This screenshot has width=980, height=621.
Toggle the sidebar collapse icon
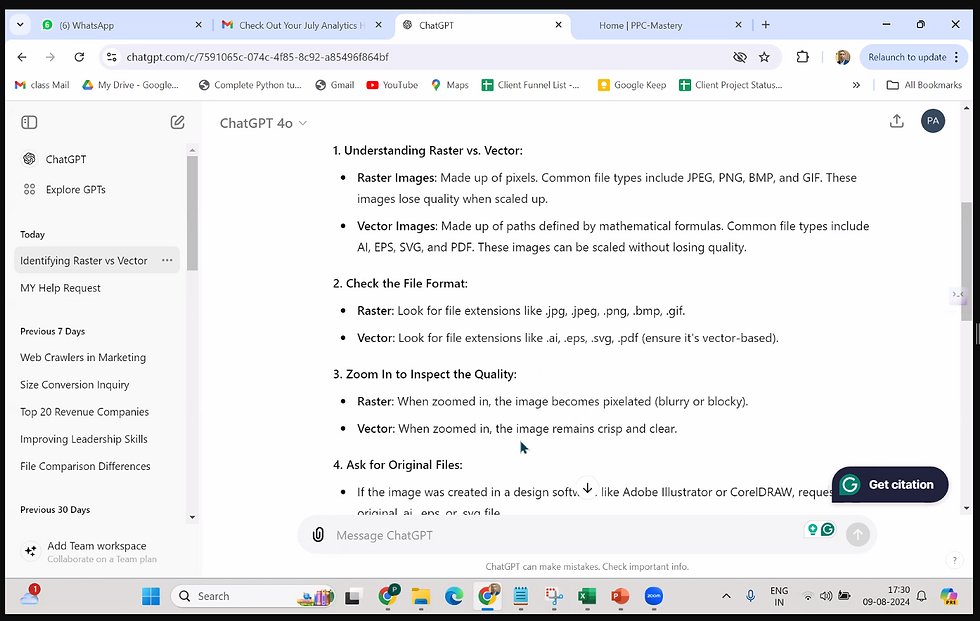(29, 122)
